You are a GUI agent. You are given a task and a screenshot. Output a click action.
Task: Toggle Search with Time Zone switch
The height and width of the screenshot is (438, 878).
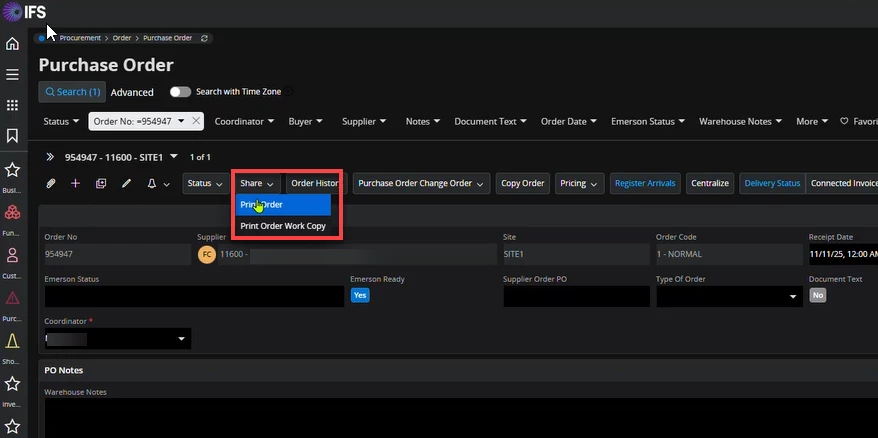pos(180,92)
